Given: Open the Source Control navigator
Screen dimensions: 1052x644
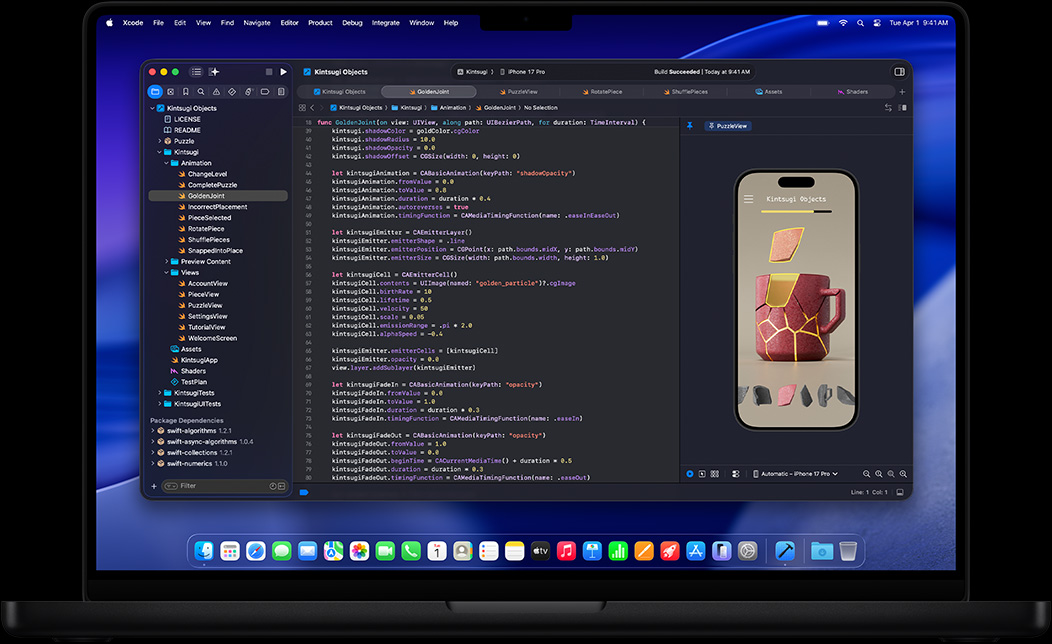Looking at the screenshot, I should [x=171, y=91].
